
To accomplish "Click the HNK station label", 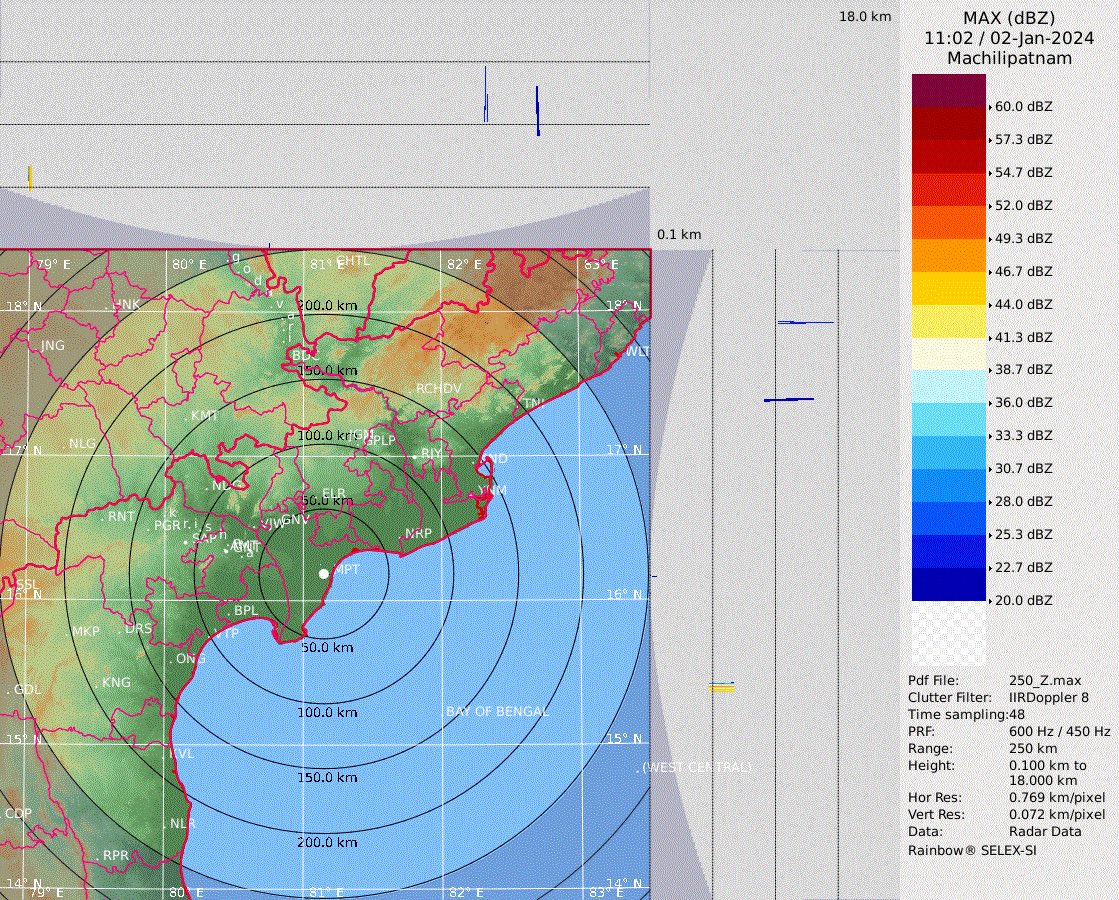I will [126, 304].
